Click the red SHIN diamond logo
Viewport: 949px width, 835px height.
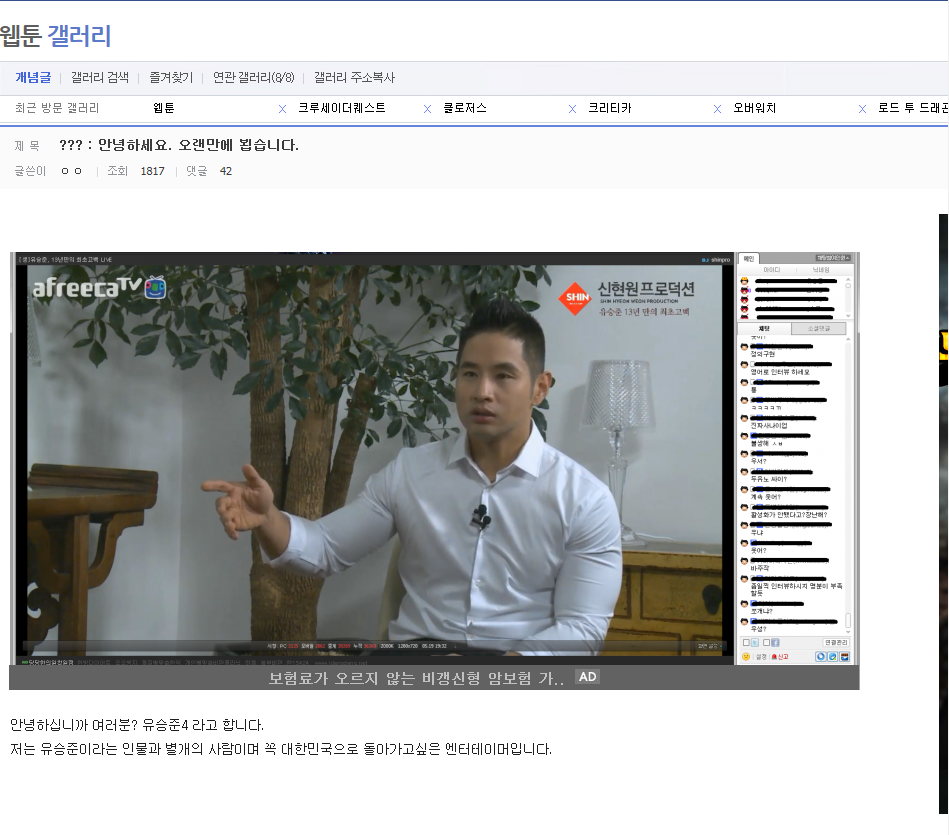[x=576, y=298]
